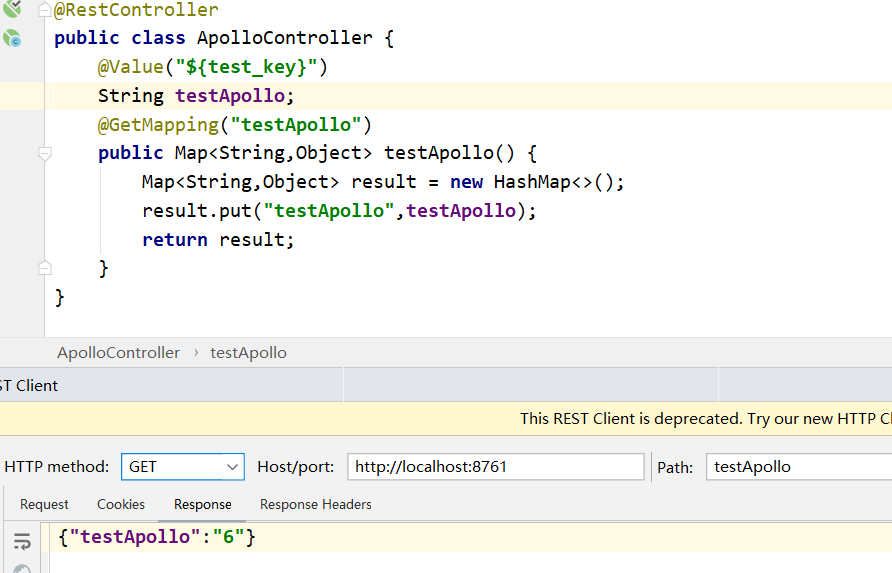Click the gutter icon beside @RestController annotation
892x573 pixels.
coord(12,11)
